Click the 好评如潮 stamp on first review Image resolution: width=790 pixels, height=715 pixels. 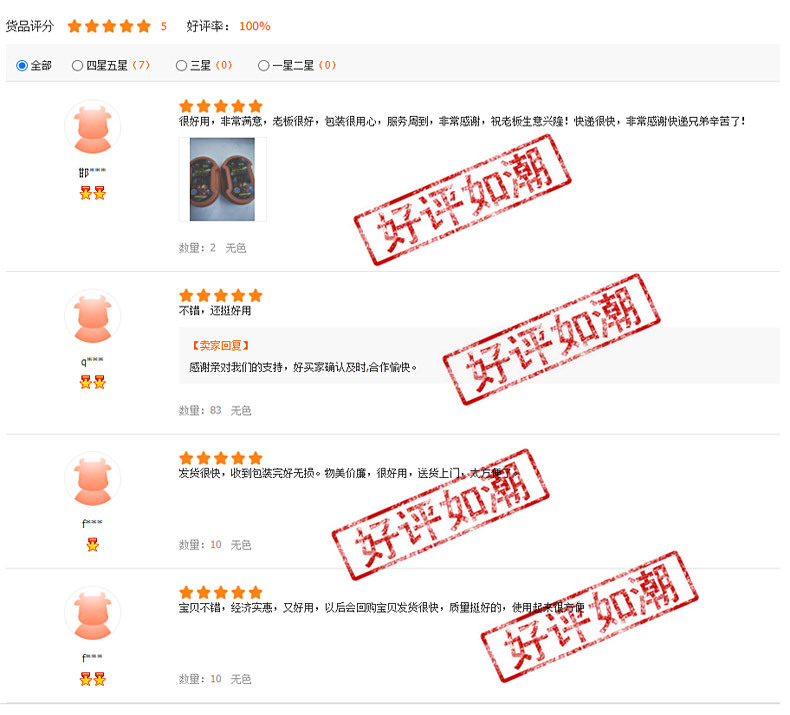point(463,200)
